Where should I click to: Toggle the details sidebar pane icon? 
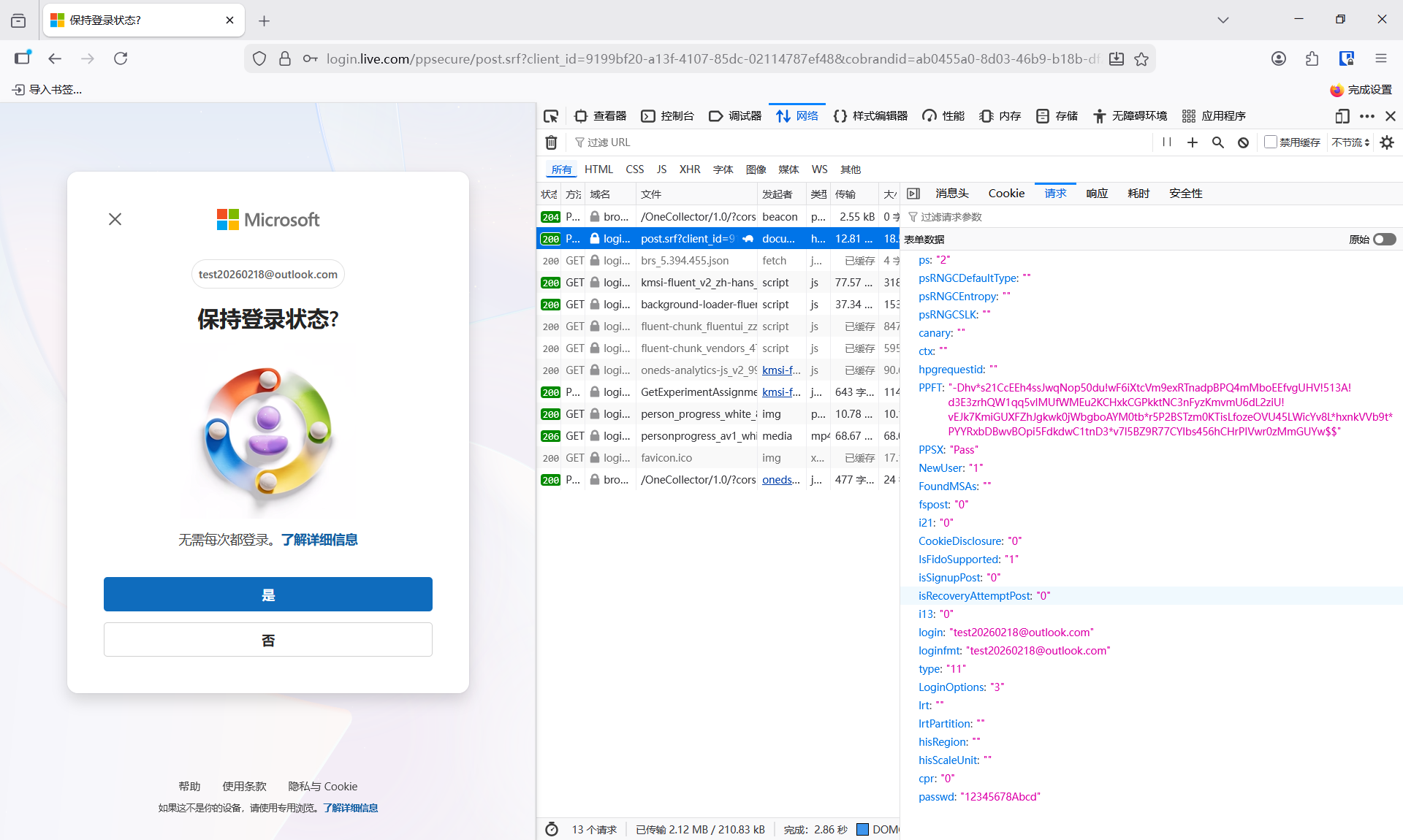pos(913,194)
